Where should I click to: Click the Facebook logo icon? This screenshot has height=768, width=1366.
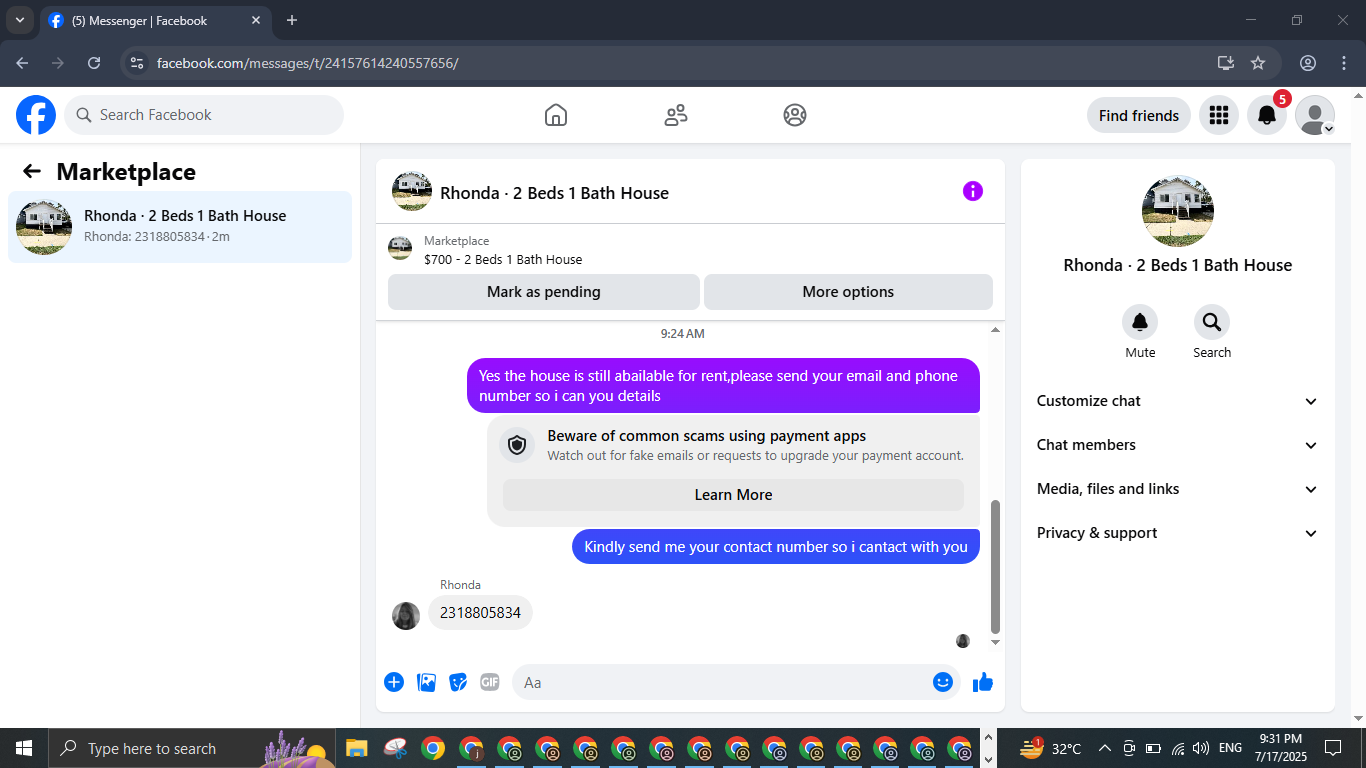tap(36, 115)
